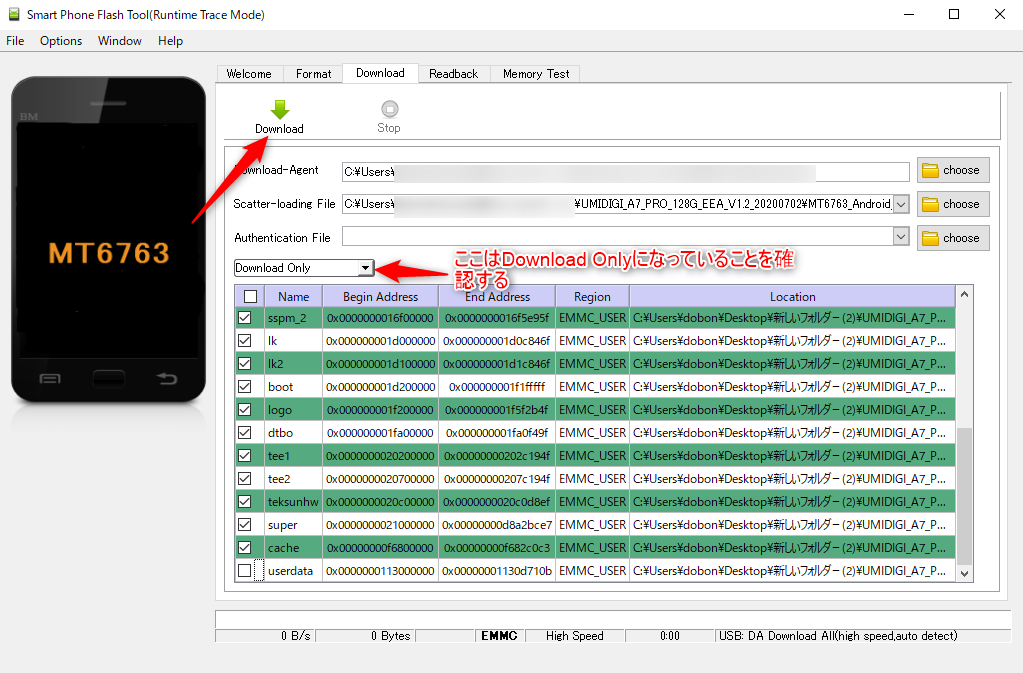Click the Name column header
Image resolution: width=1023 pixels, height=673 pixels.
click(294, 297)
